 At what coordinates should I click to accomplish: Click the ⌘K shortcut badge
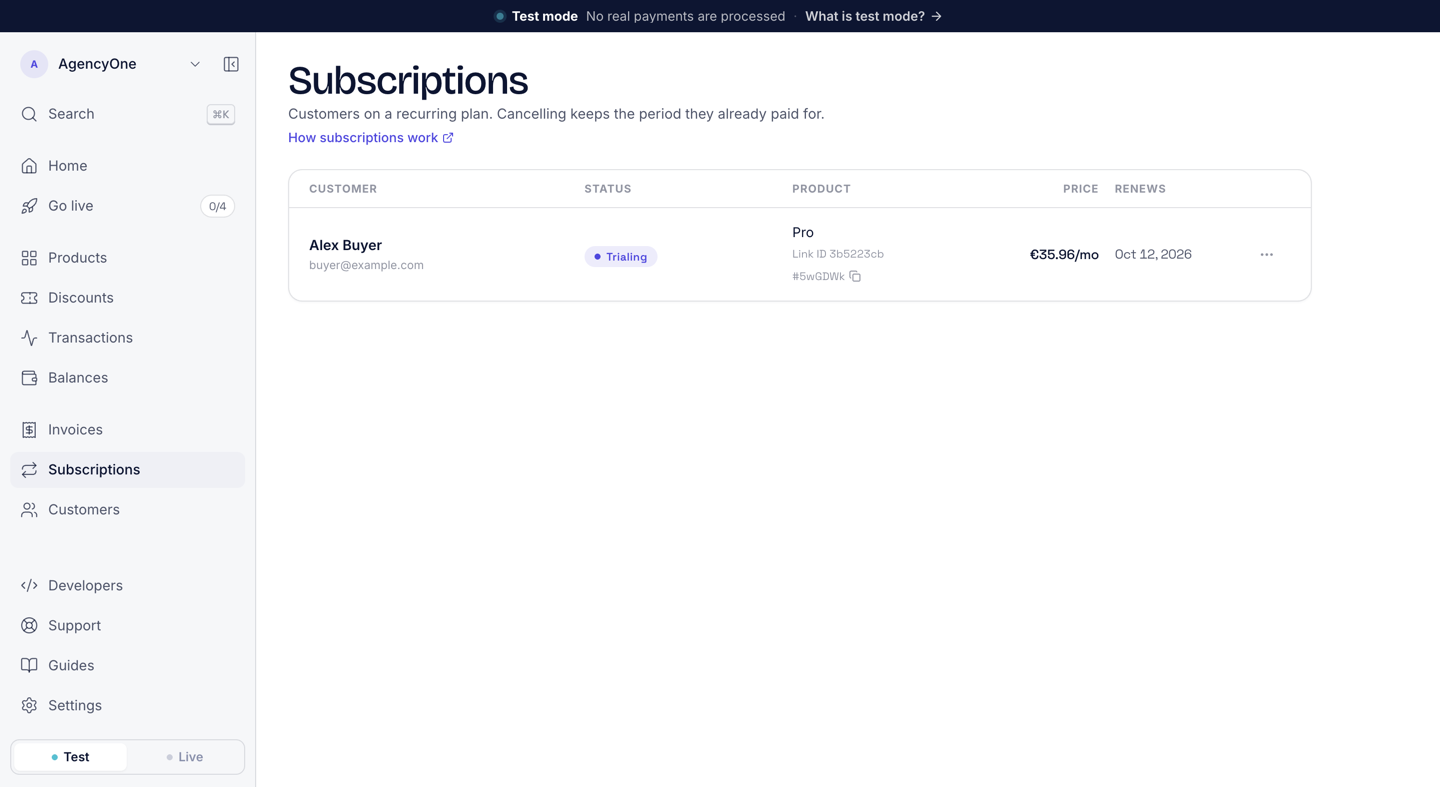tap(221, 114)
